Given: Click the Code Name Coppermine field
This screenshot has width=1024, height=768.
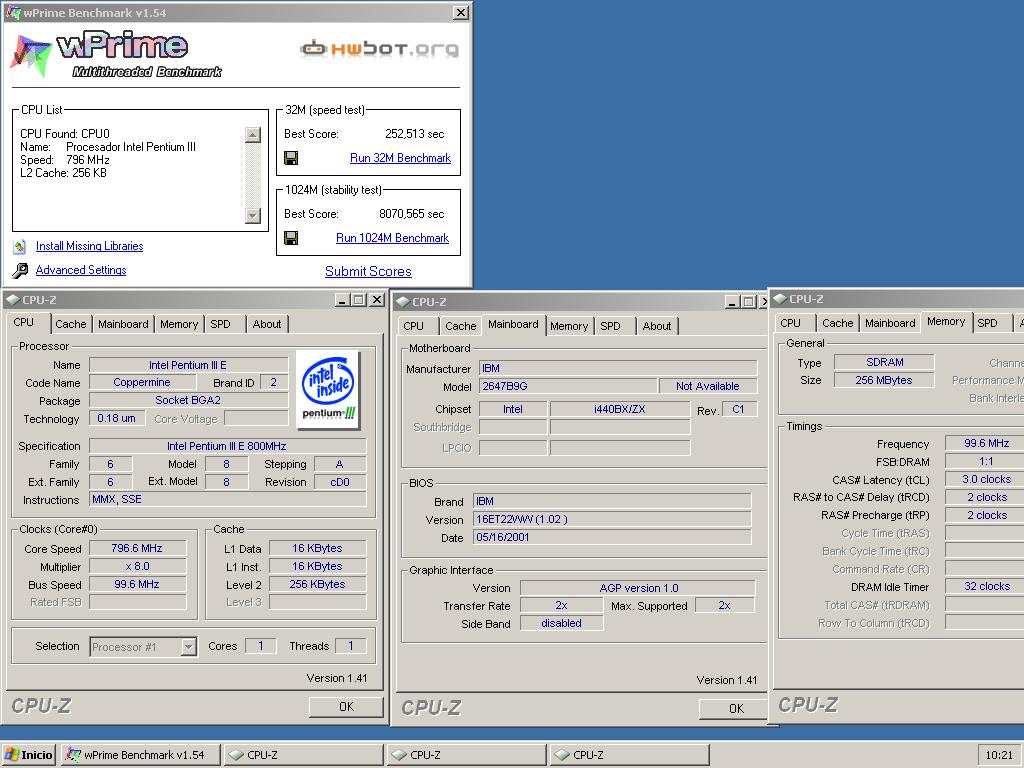Looking at the screenshot, I should pos(142,383).
